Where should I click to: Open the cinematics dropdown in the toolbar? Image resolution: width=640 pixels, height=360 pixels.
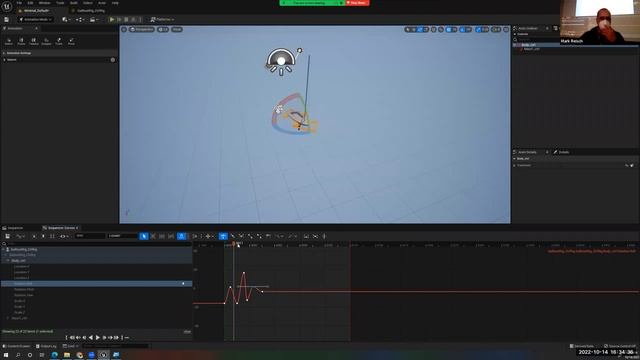(x=94, y=19)
